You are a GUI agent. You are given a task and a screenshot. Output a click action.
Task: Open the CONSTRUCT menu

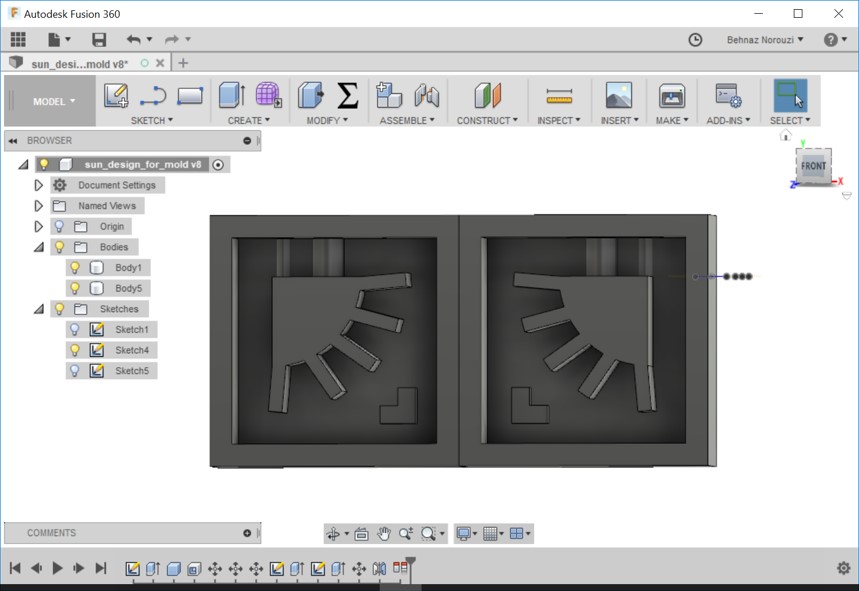pos(487,120)
